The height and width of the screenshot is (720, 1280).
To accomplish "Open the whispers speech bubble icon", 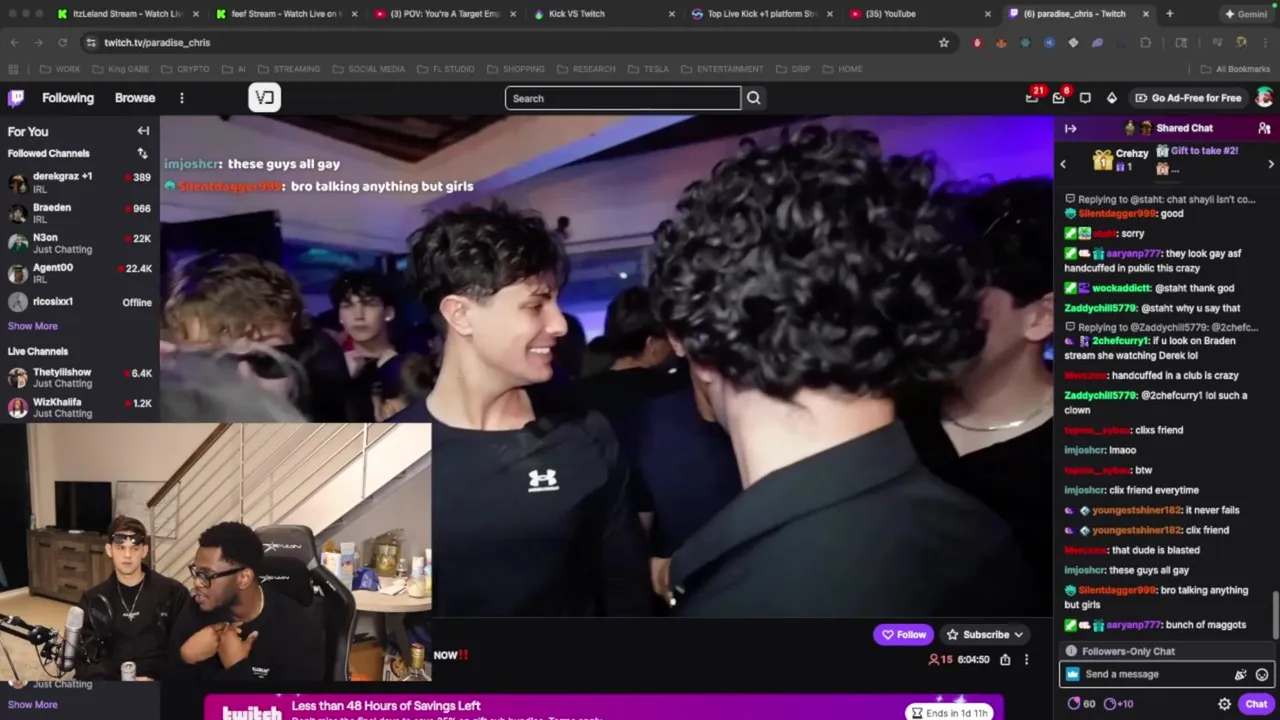I will point(1085,98).
